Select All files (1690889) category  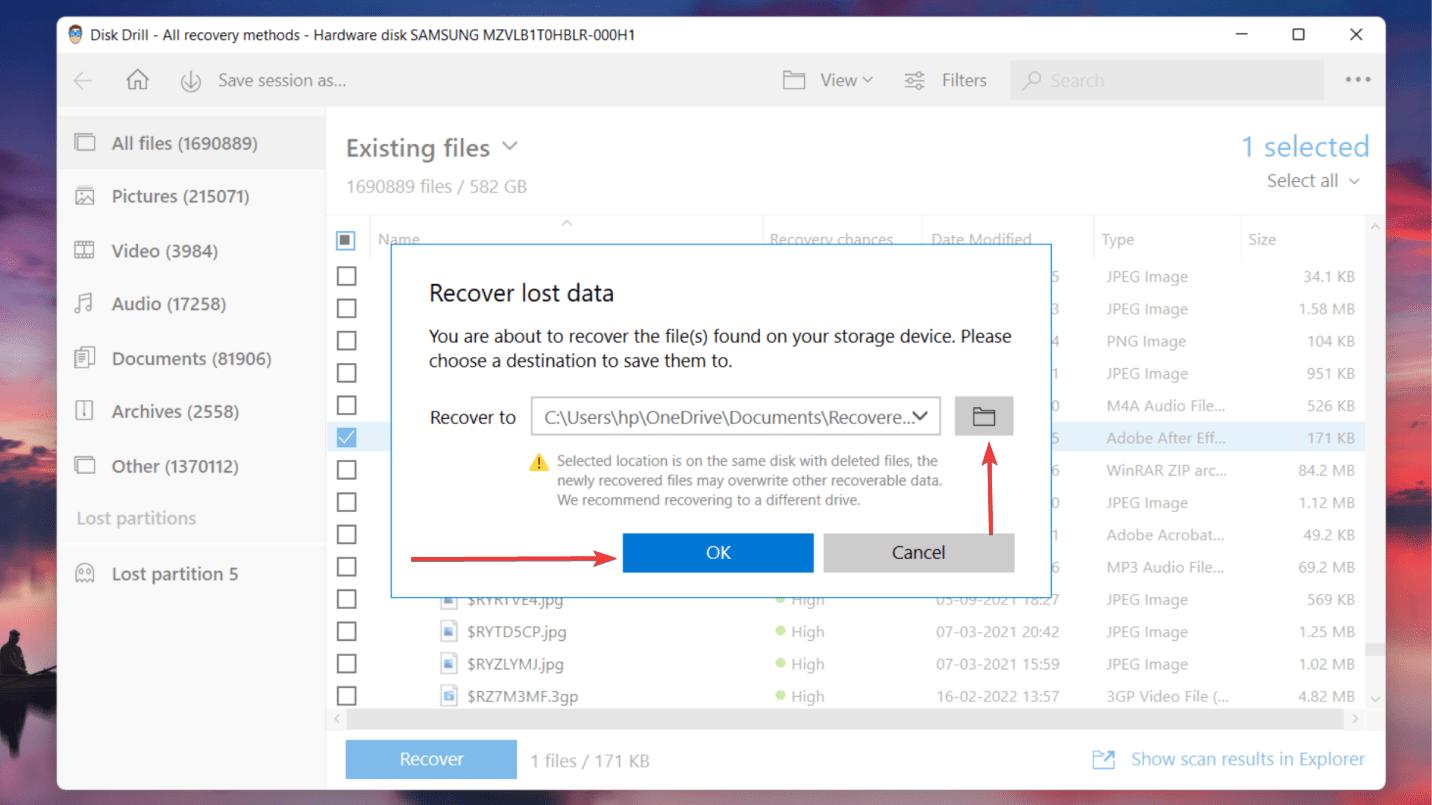point(191,143)
